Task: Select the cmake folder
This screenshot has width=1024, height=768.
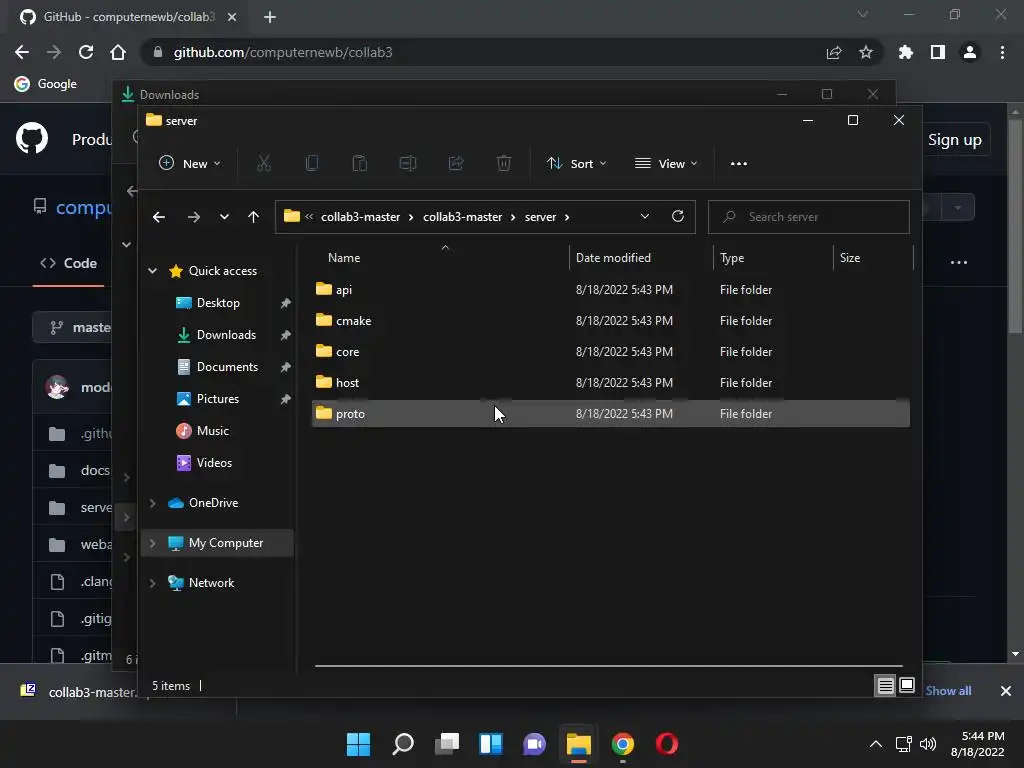Action: pyautogui.click(x=611, y=321)
